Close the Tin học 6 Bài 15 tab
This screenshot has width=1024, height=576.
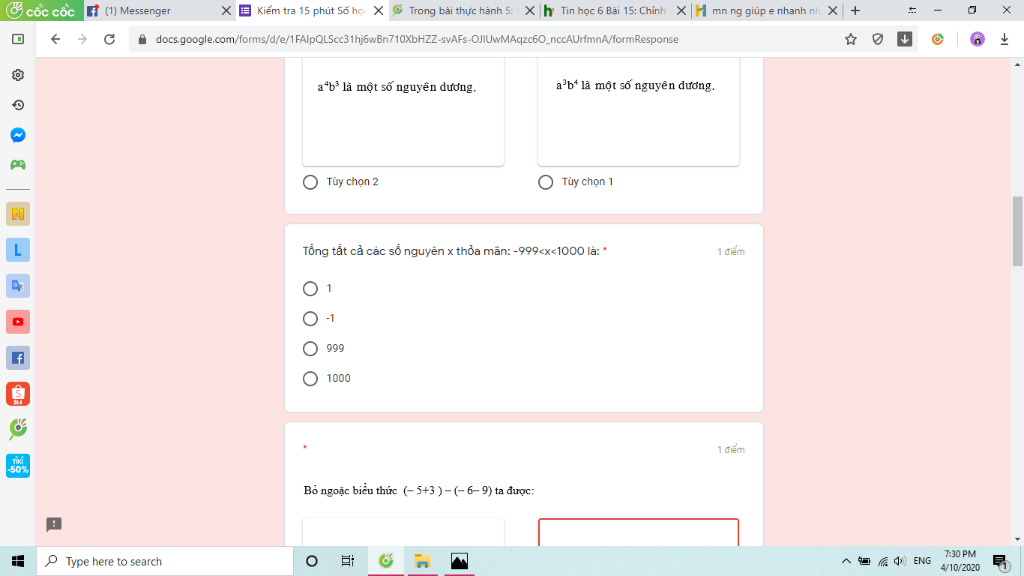point(681,10)
